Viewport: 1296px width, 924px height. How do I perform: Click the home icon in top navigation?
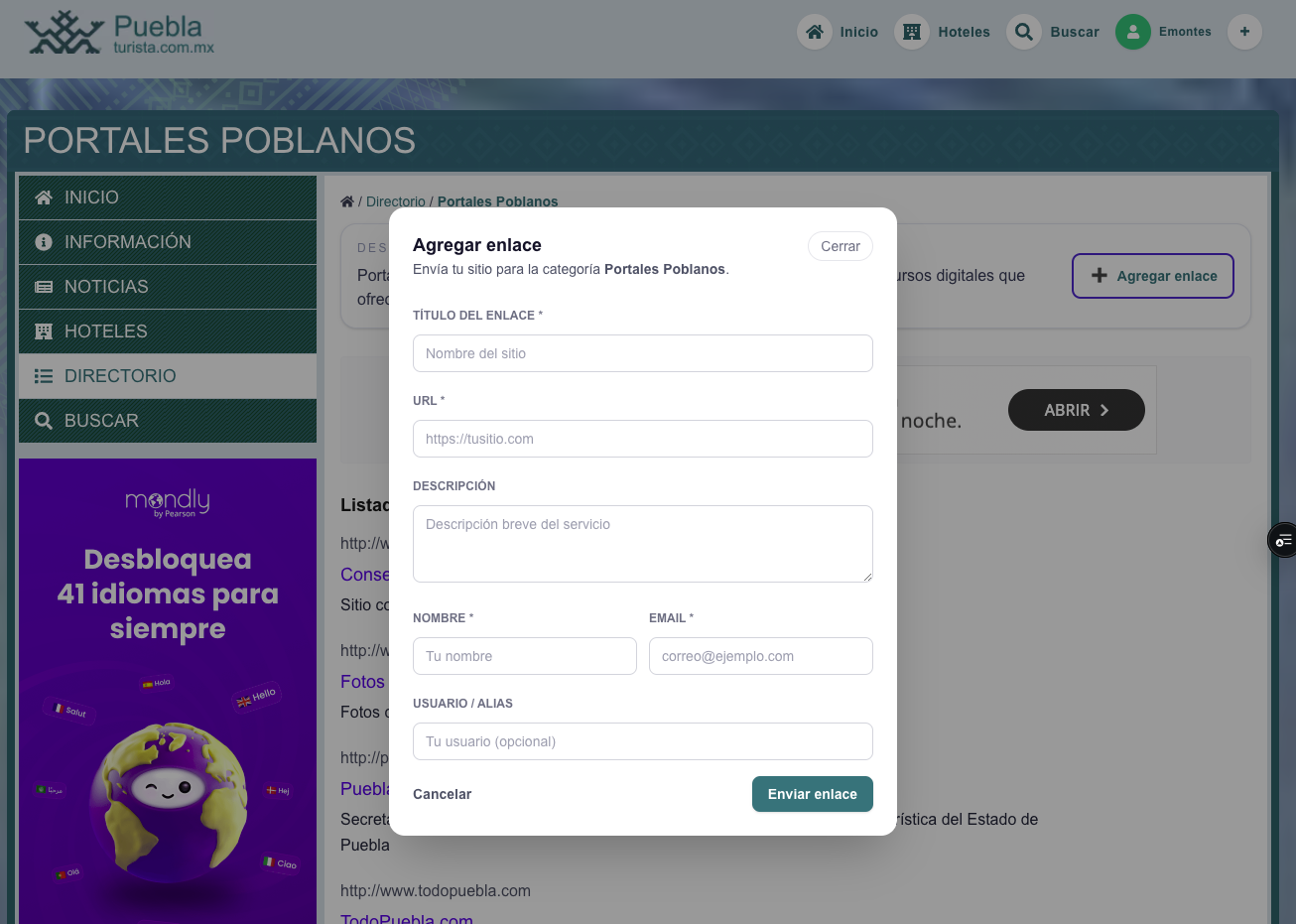(x=815, y=32)
